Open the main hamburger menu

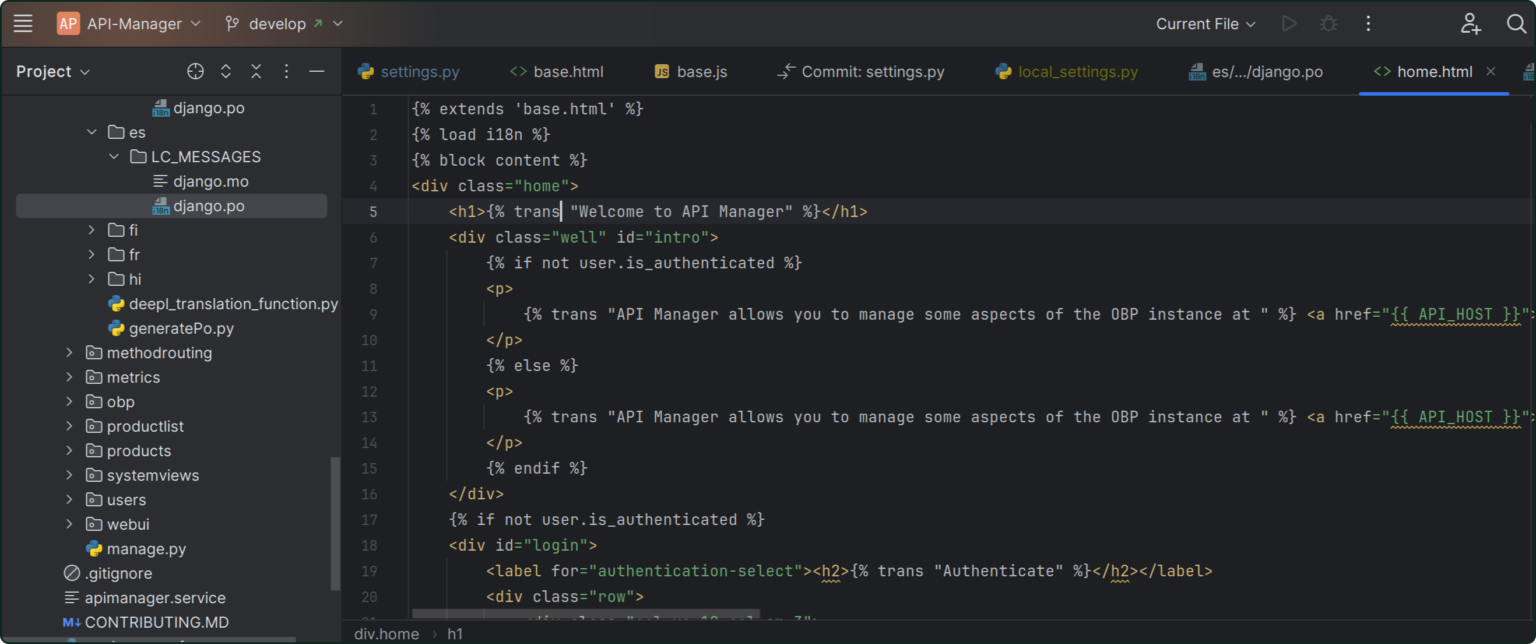tap(23, 24)
